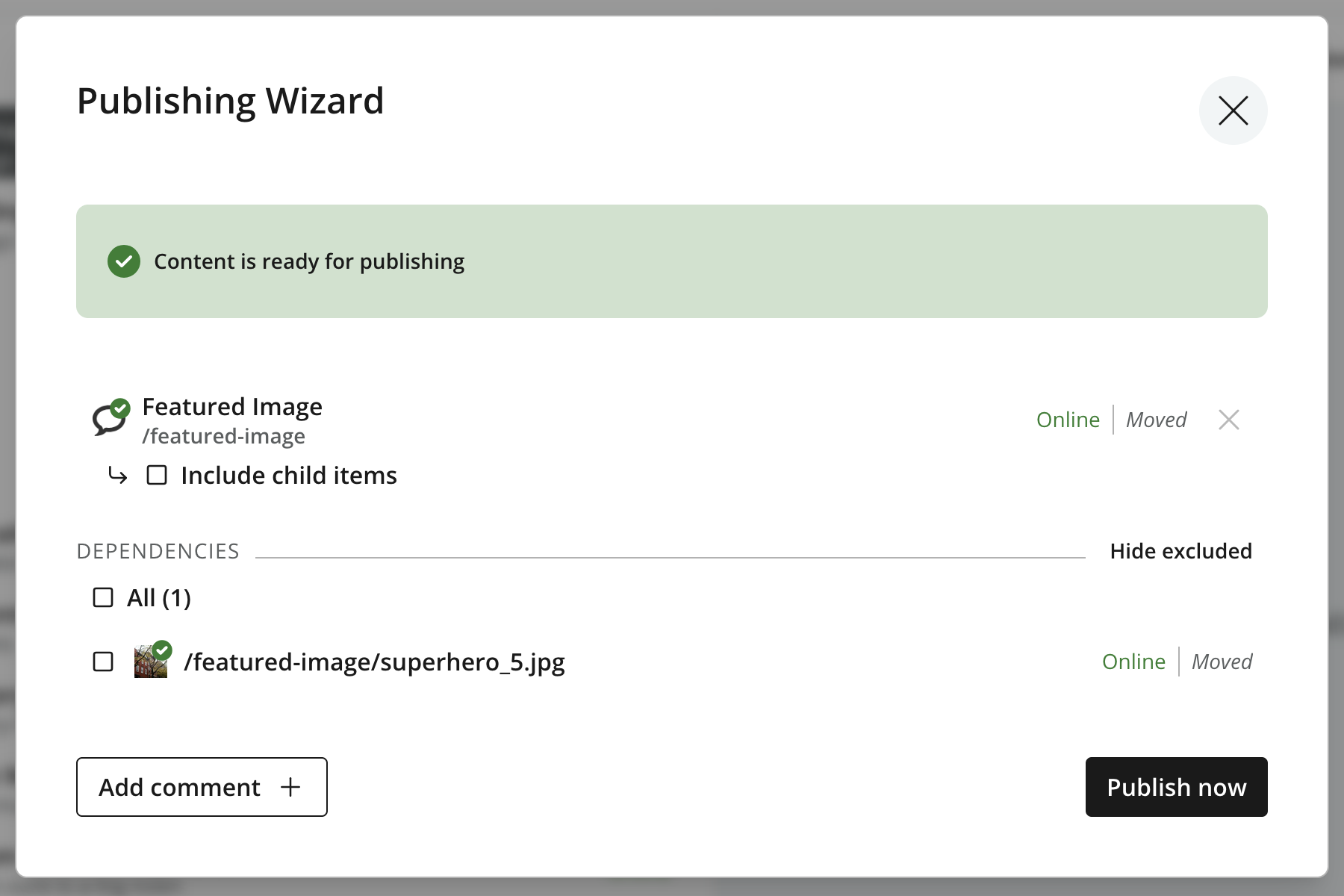Image resolution: width=1344 pixels, height=896 pixels.
Task: Click the Publish now button
Action: point(1177,787)
